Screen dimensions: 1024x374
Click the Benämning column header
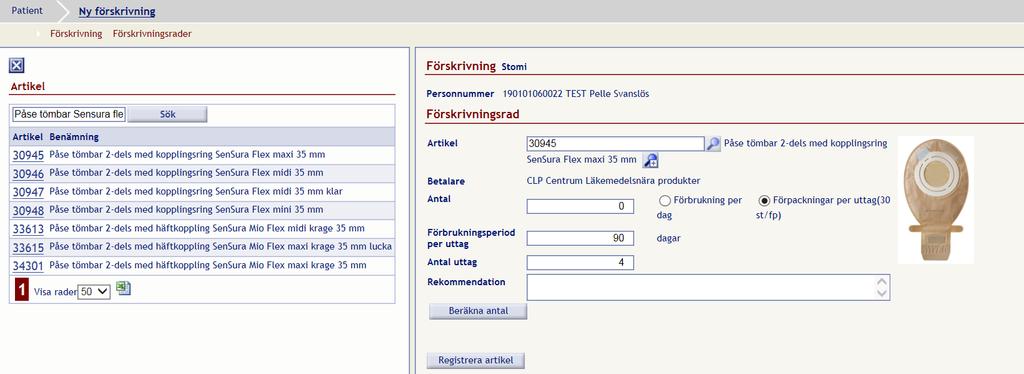pyautogui.click(x=74, y=137)
